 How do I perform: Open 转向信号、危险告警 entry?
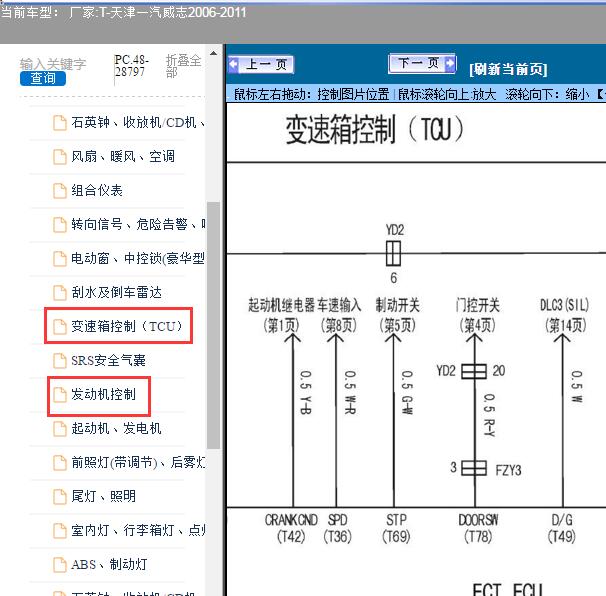click(138, 225)
